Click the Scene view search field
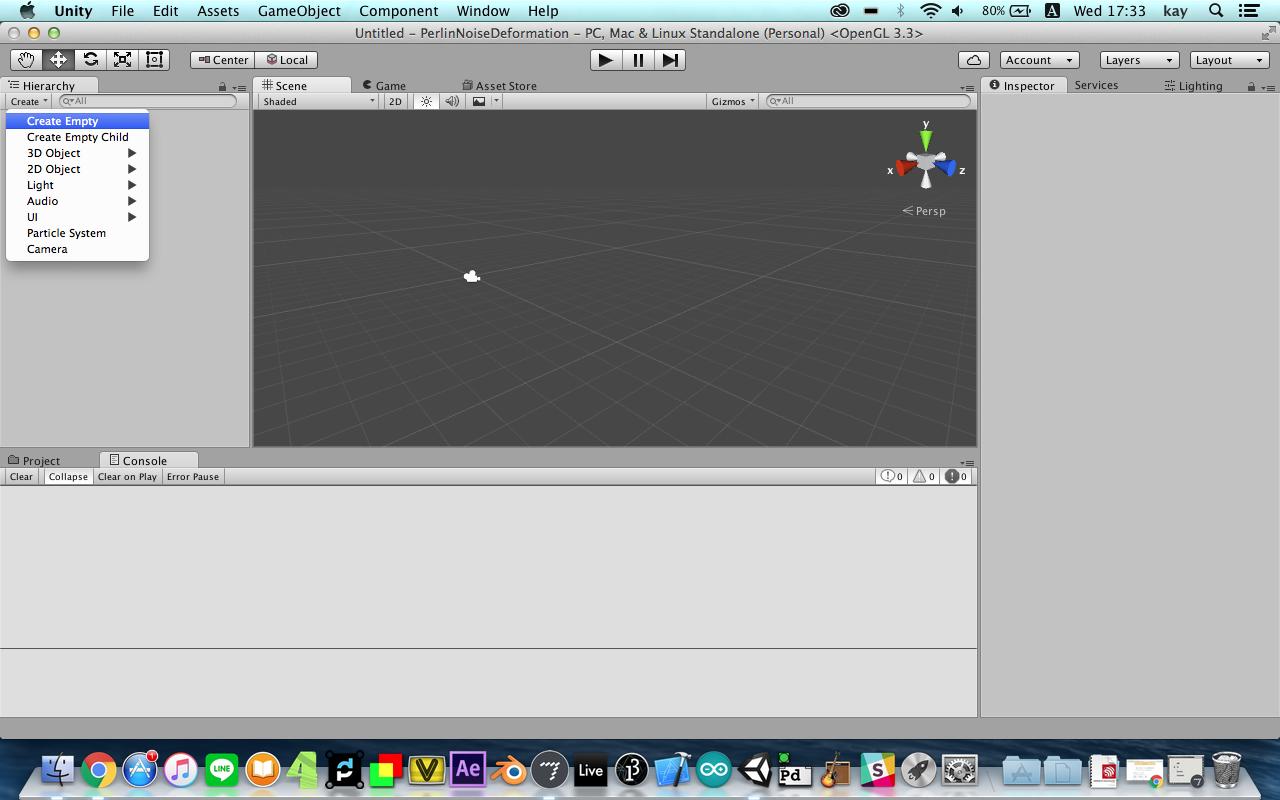The height and width of the screenshot is (800, 1280). click(870, 101)
